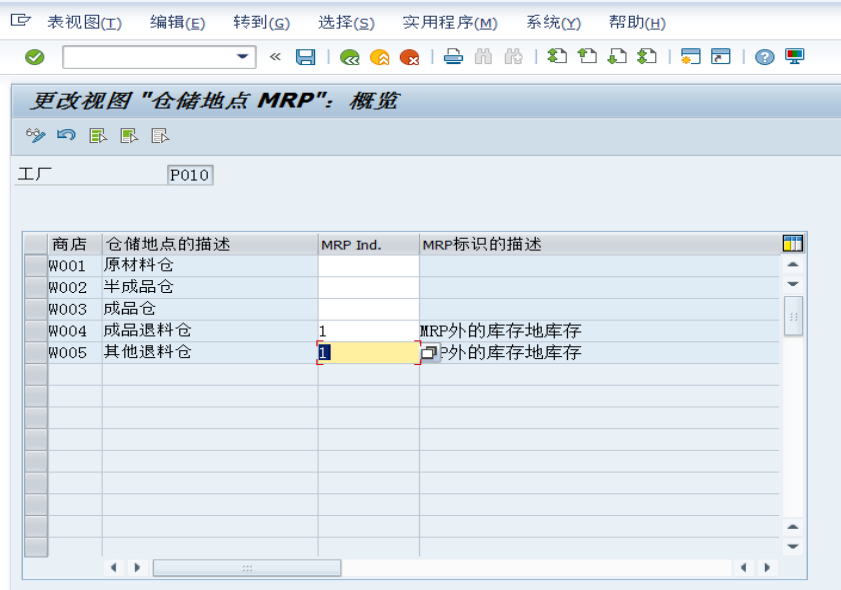Click the Select Block icon
This screenshot has height=590, width=841.
click(129, 136)
